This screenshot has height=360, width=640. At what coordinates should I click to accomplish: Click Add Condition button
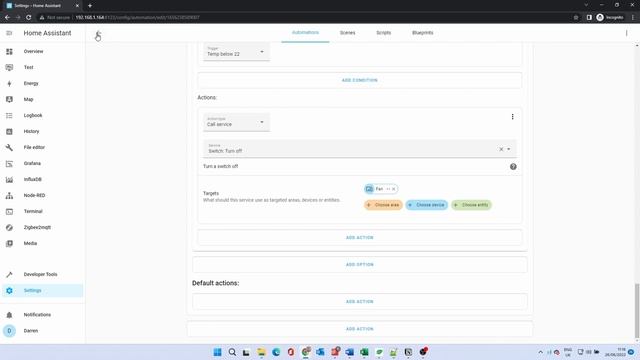pos(360,80)
